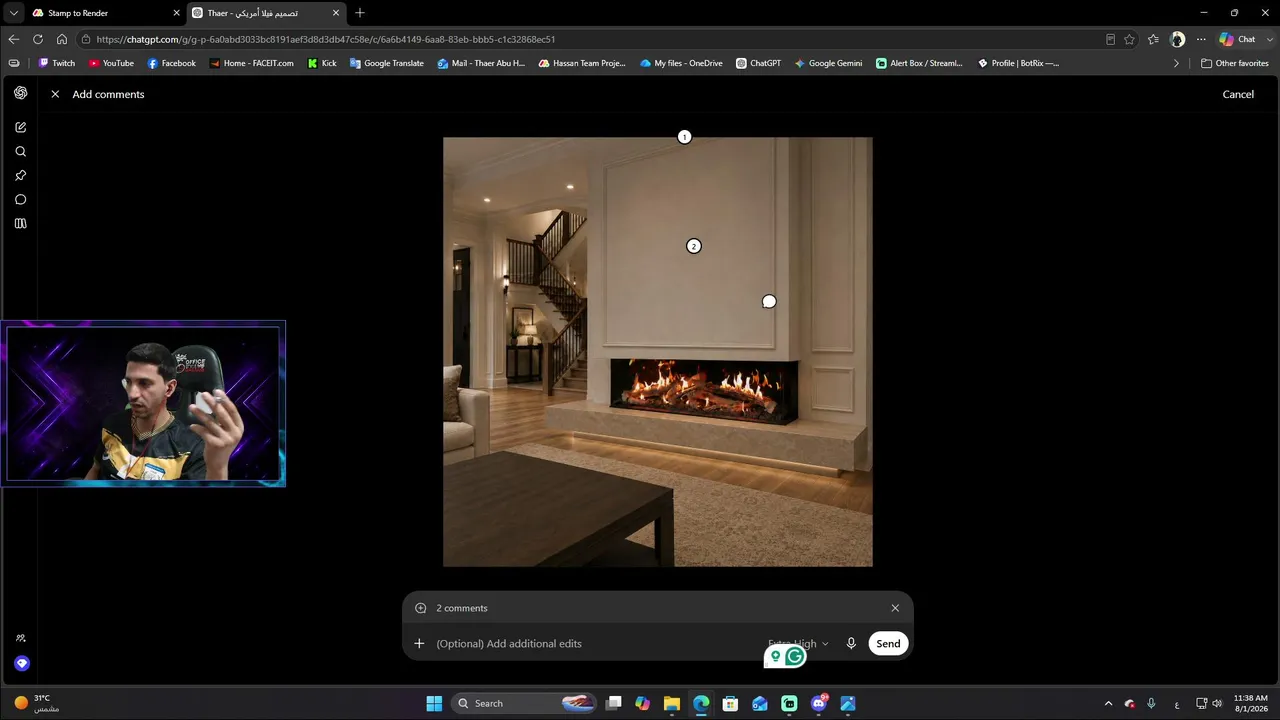Open search chats in ChatGPT sidebar
The width and height of the screenshot is (1280, 720).
(20, 151)
